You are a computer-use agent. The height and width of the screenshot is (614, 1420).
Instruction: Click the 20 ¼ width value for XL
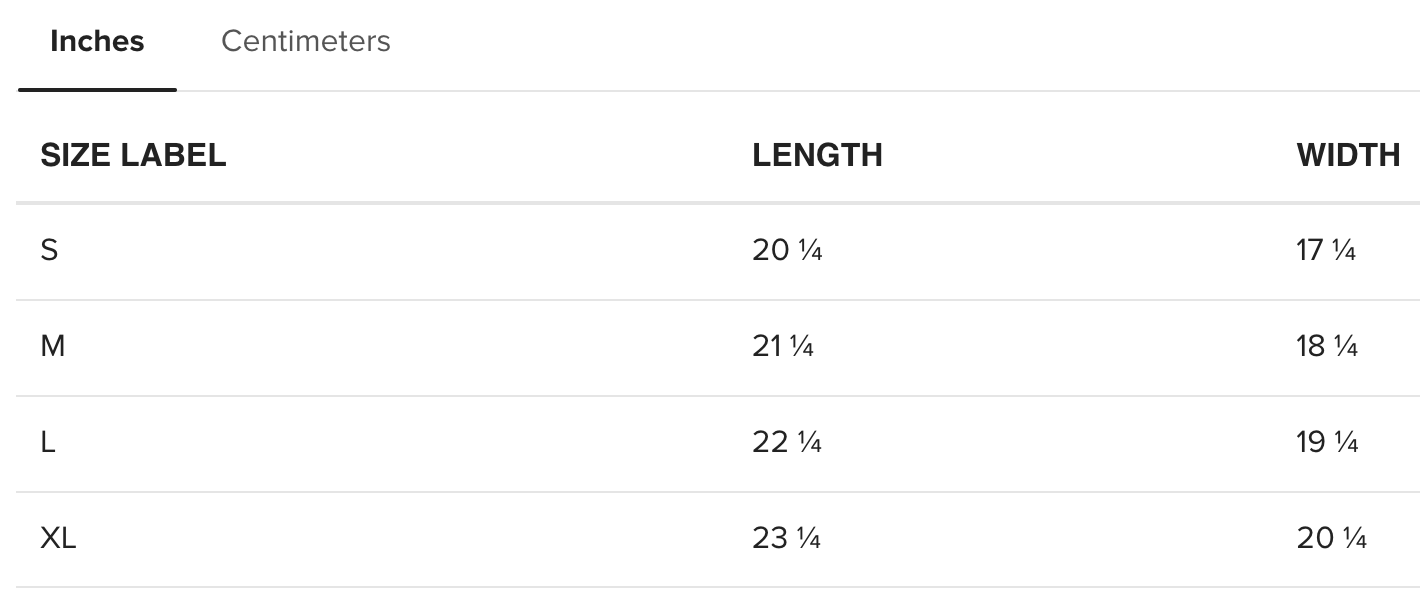pos(1331,538)
